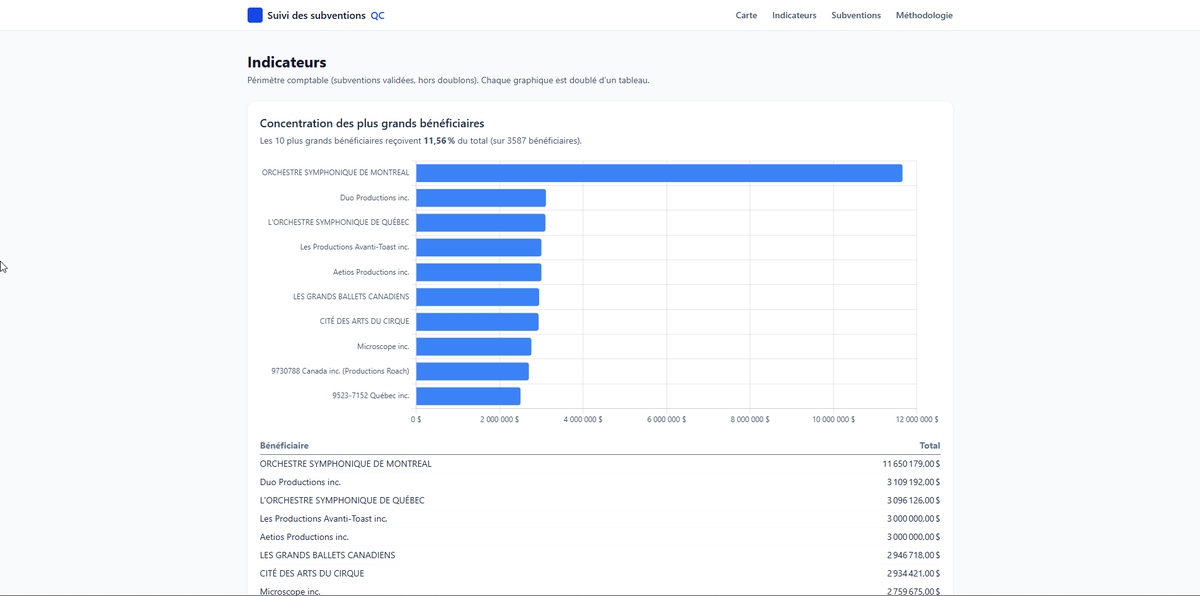
Task: Click the 2 000 000 $ axis label
Action: [x=500, y=419]
